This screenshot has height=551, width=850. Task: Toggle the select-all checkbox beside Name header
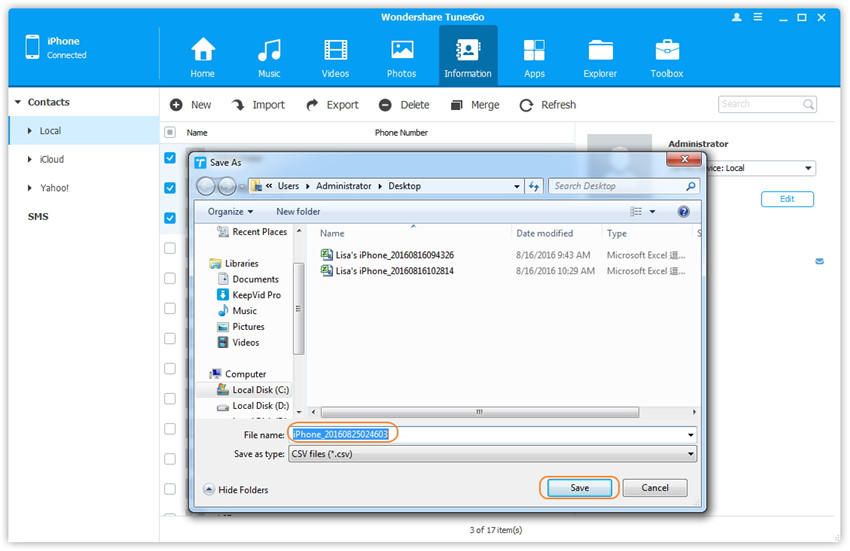pos(170,132)
